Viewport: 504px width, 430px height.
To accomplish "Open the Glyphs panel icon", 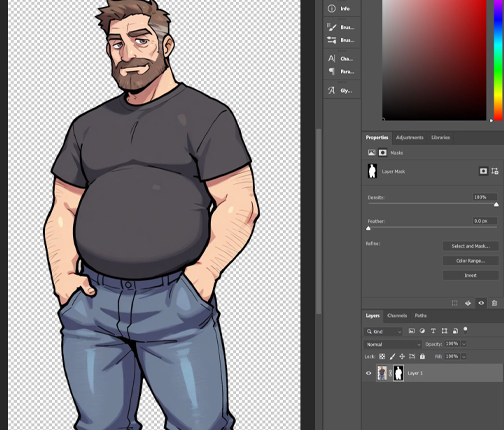I will click(x=332, y=90).
